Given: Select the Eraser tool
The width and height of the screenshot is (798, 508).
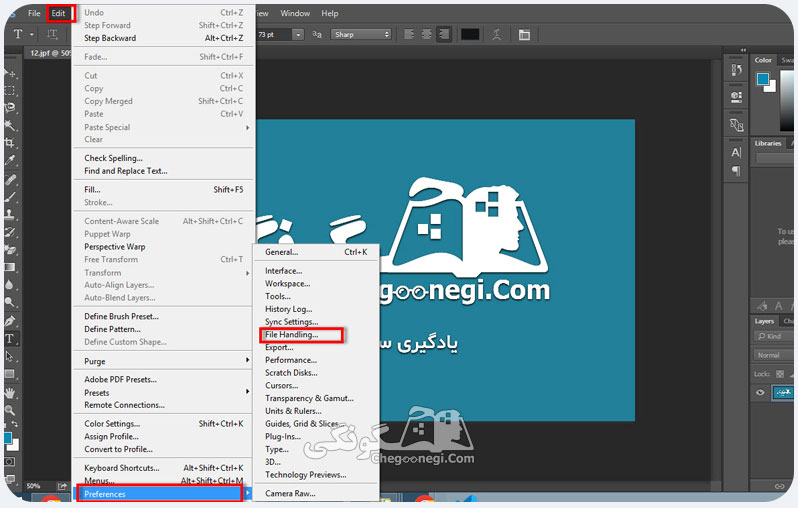Looking at the screenshot, I should 10,250.
